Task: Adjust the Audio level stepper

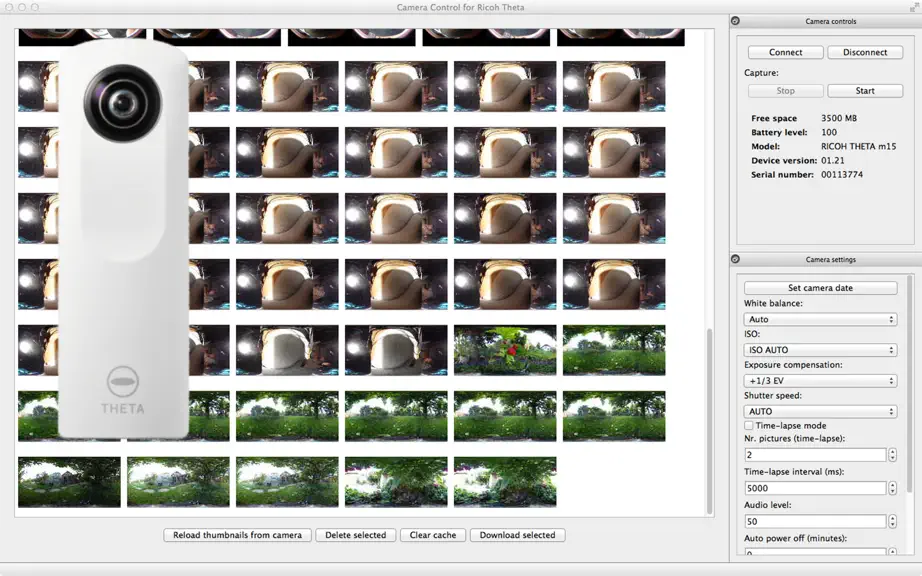Action: click(x=893, y=521)
